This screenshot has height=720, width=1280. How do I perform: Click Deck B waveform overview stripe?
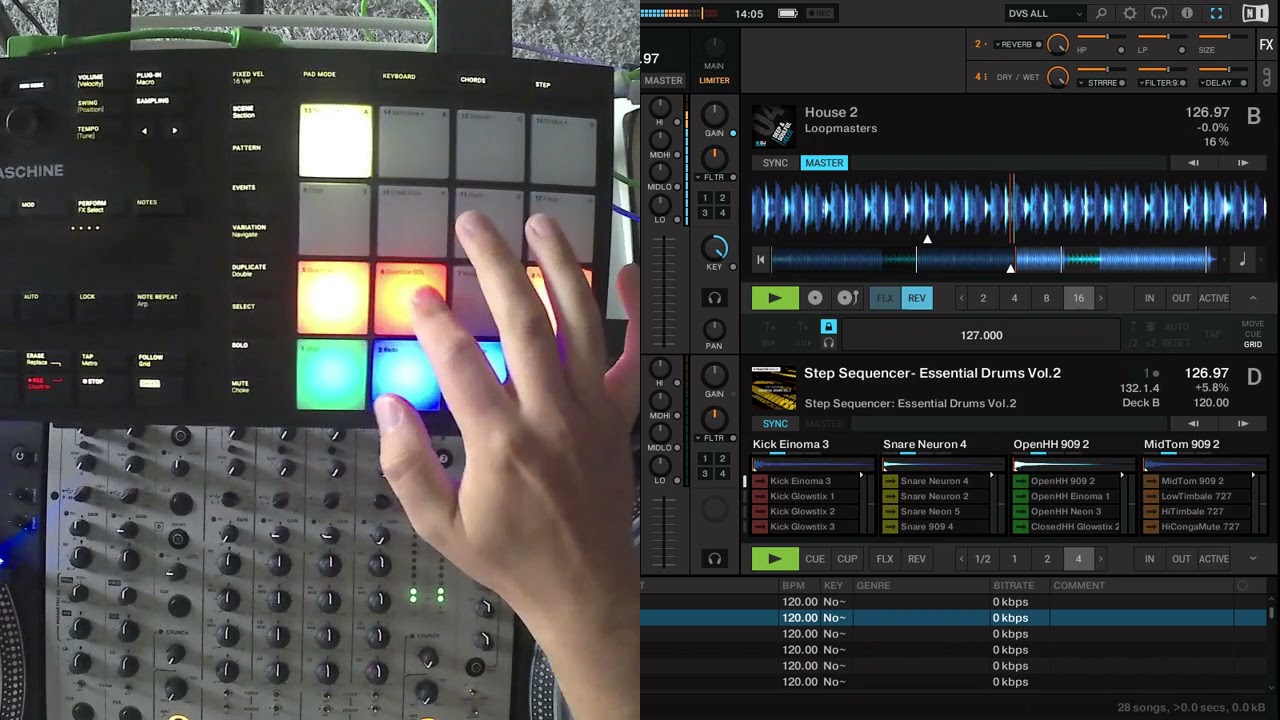coord(993,260)
